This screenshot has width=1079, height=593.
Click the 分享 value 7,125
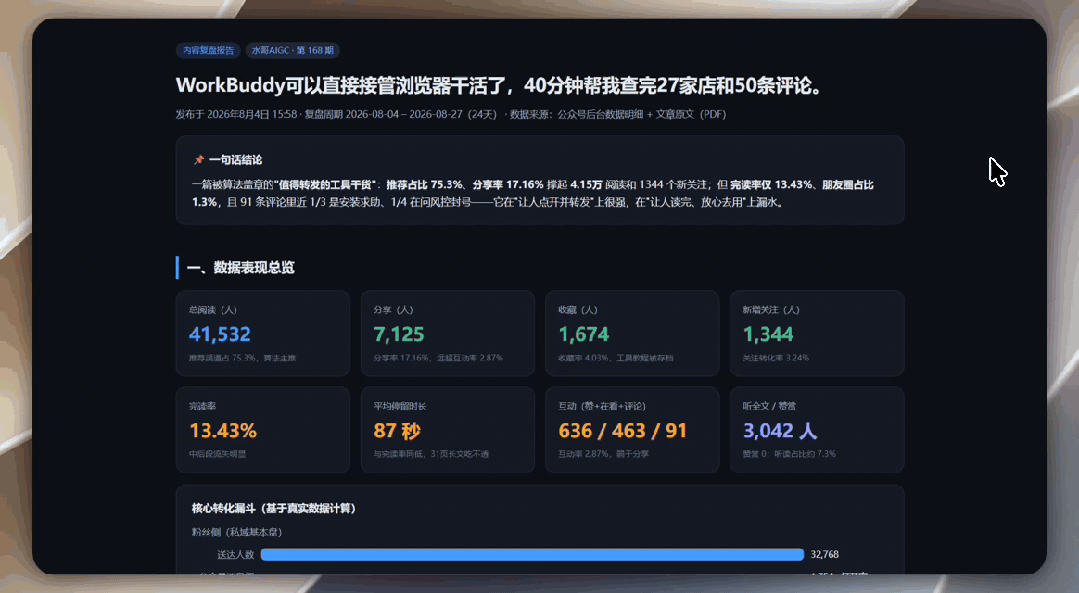[399, 334]
